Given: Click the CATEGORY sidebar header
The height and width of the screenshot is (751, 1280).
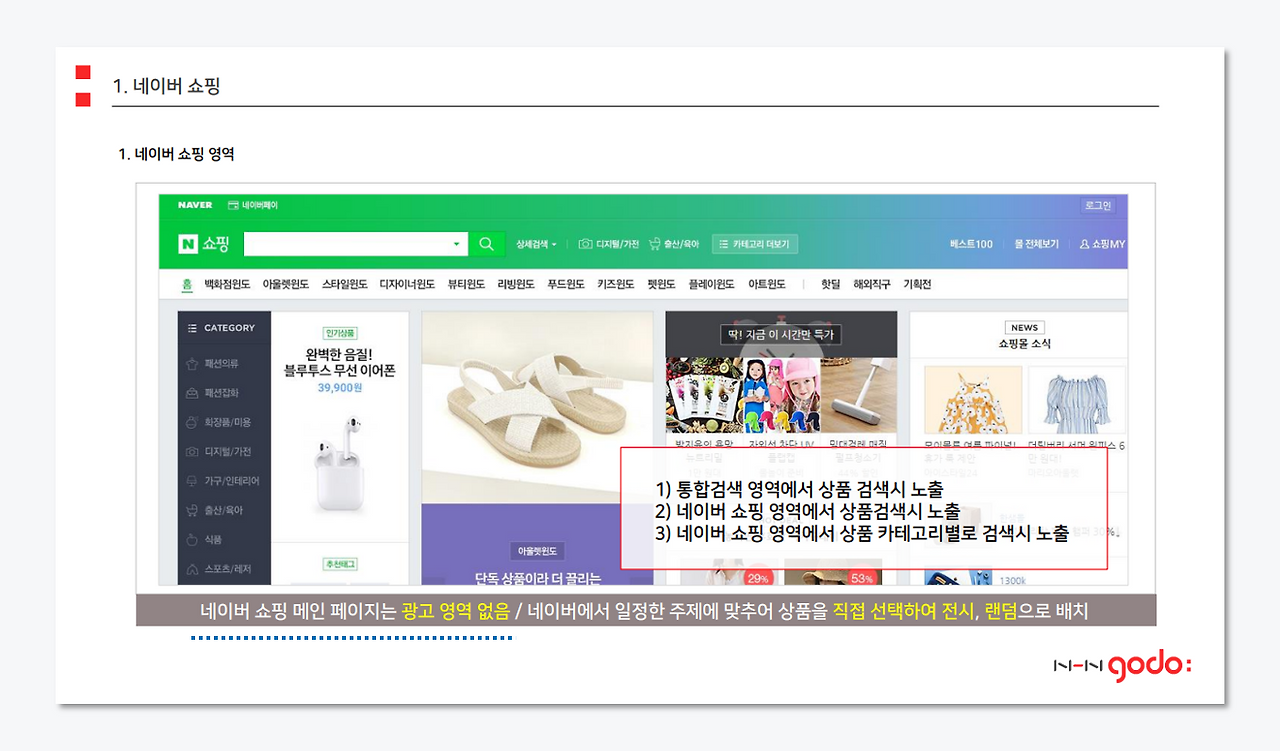Looking at the screenshot, I should (x=224, y=328).
